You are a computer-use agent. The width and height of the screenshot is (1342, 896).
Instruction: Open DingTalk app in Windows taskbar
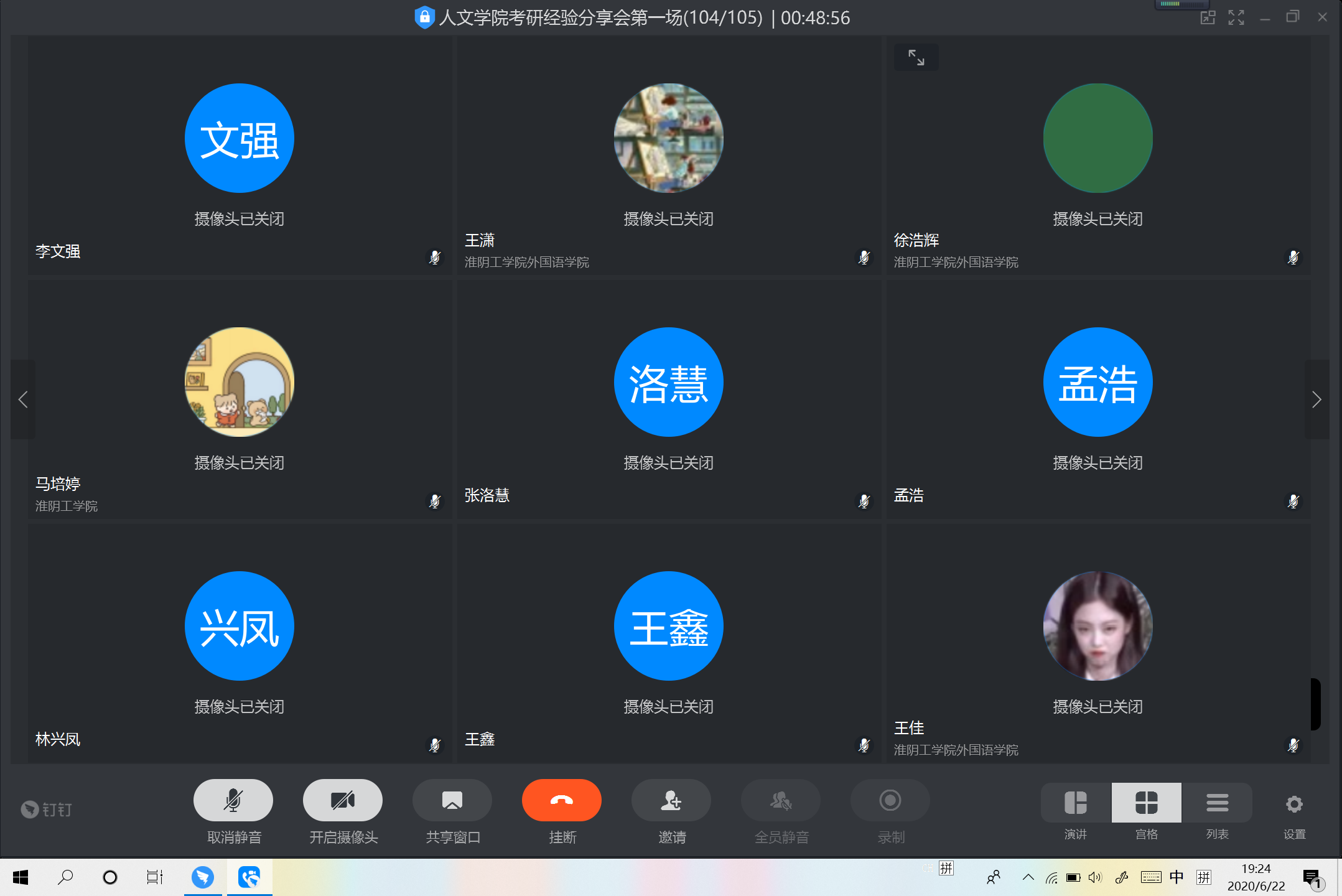[202, 877]
